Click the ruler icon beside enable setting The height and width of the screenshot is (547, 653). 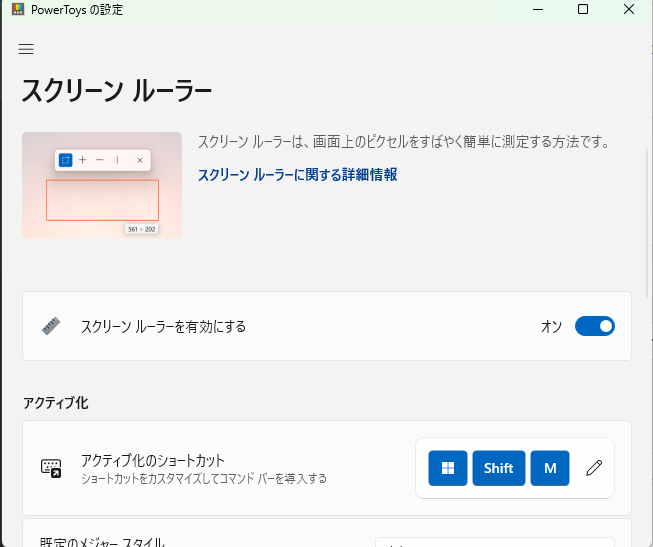[51, 326]
